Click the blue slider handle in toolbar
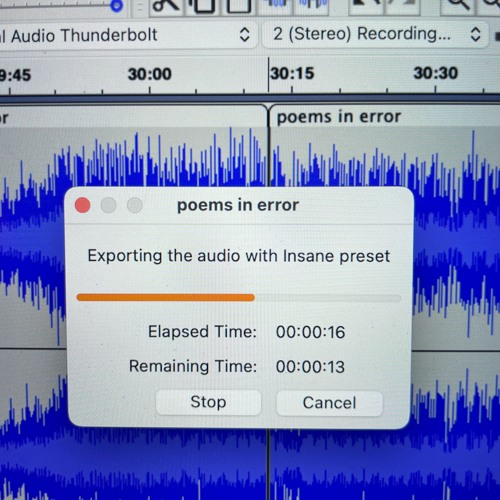This screenshot has height=500, width=500. coord(116,5)
